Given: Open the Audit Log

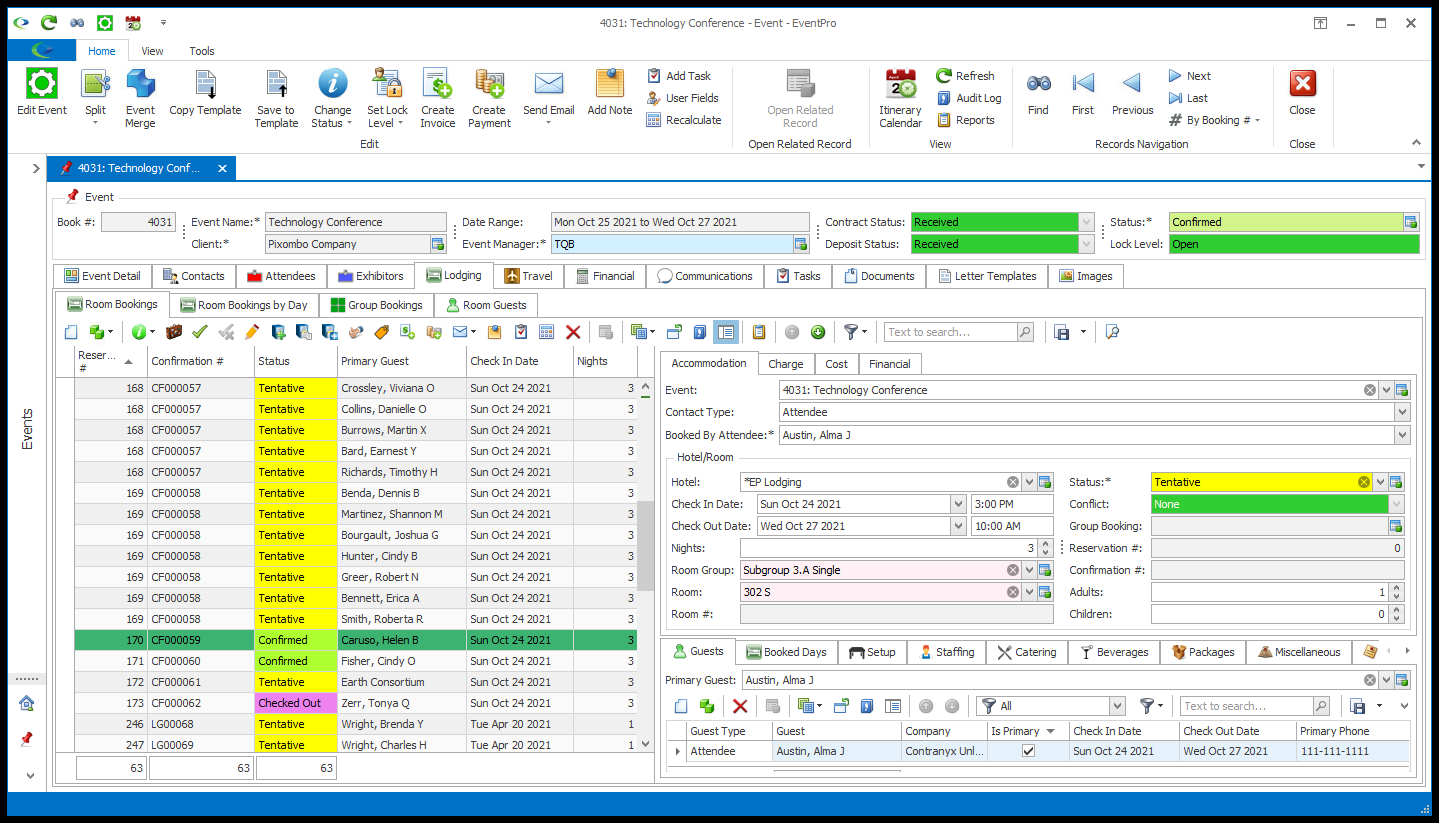Looking at the screenshot, I should (x=968, y=98).
